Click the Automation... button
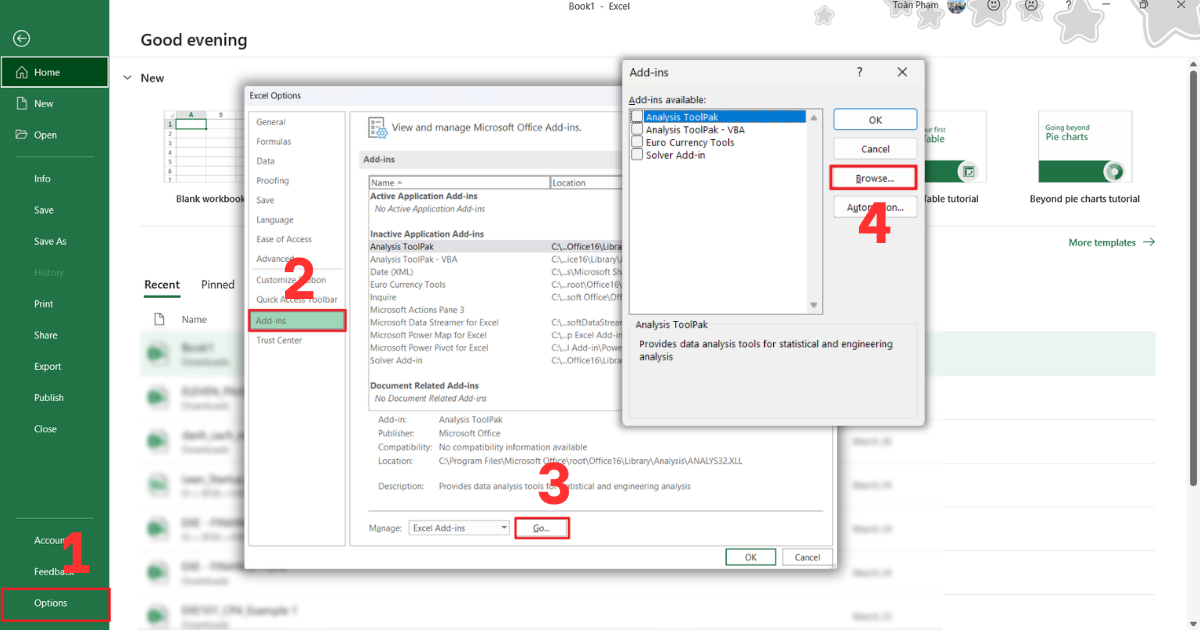The height and width of the screenshot is (630, 1200). (x=875, y=207)
